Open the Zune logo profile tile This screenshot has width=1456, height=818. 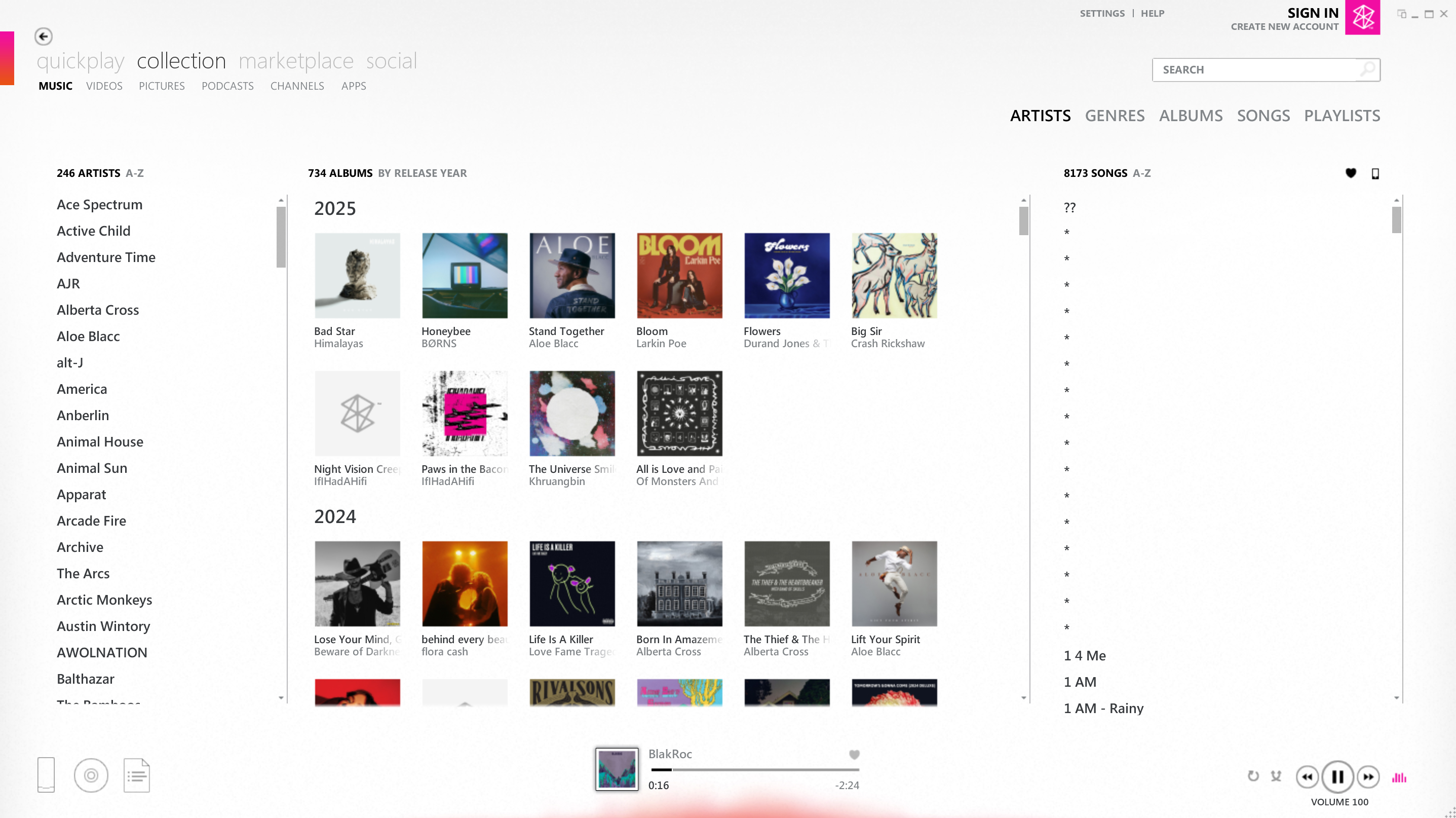click(1362, 18)
